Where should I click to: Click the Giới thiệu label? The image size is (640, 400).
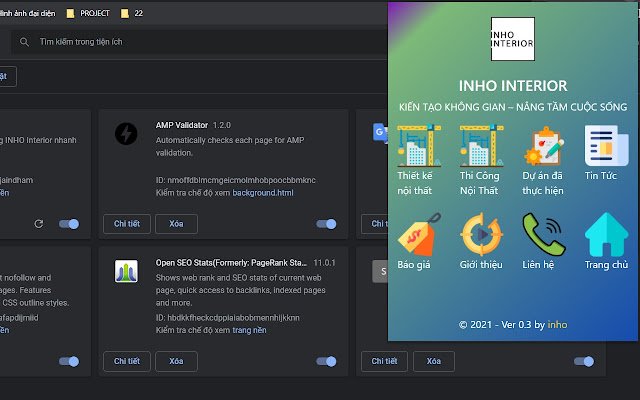point(481,264)
